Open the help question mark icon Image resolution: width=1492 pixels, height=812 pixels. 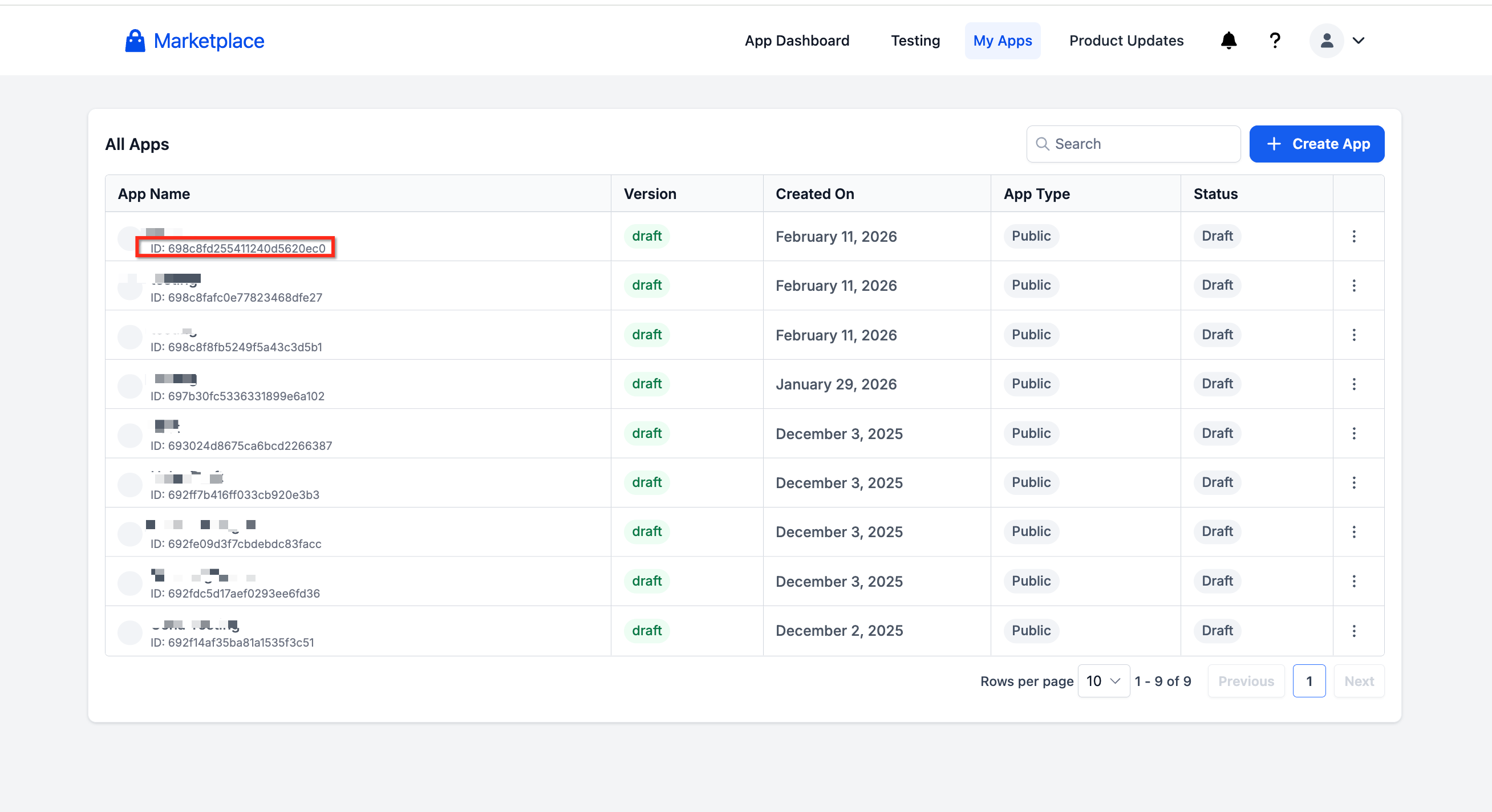[x=1274, y=40]
